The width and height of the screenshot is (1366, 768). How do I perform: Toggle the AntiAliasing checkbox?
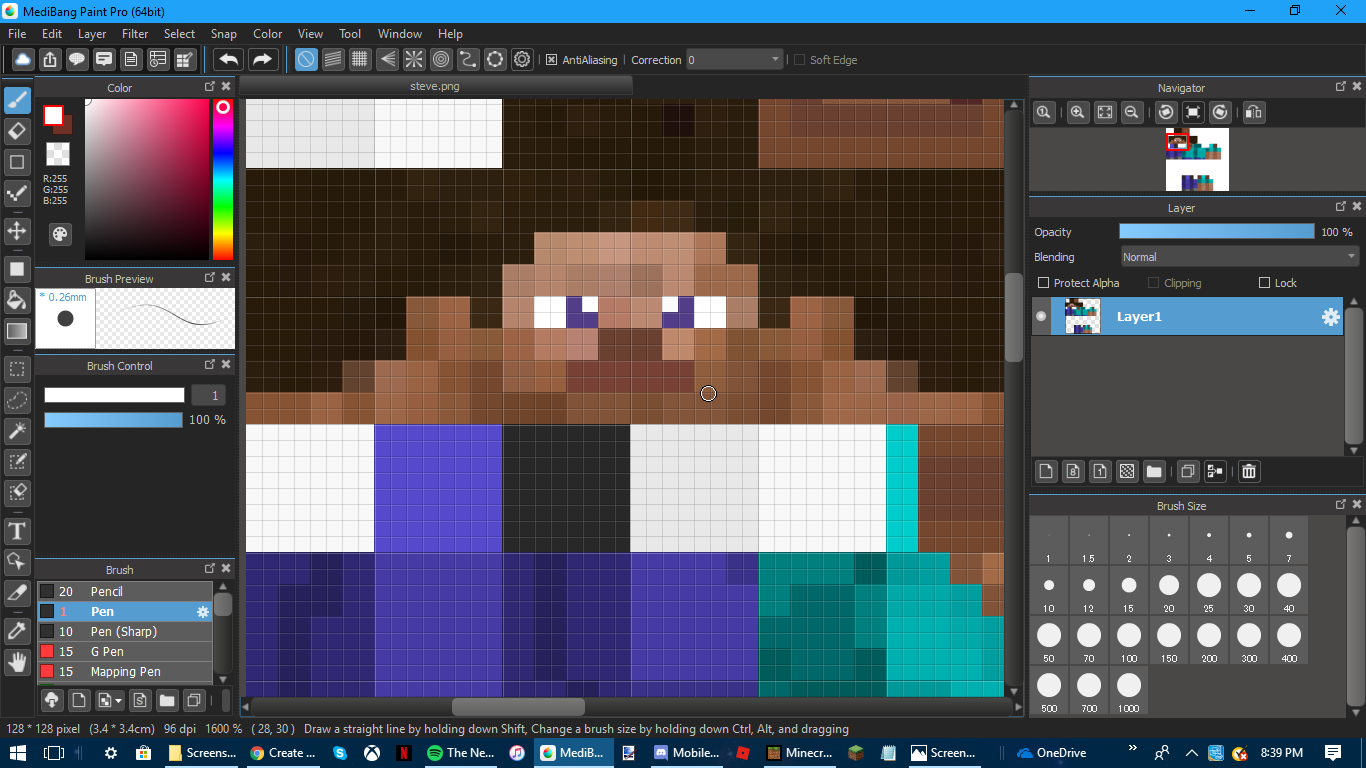tap(551, 60)
